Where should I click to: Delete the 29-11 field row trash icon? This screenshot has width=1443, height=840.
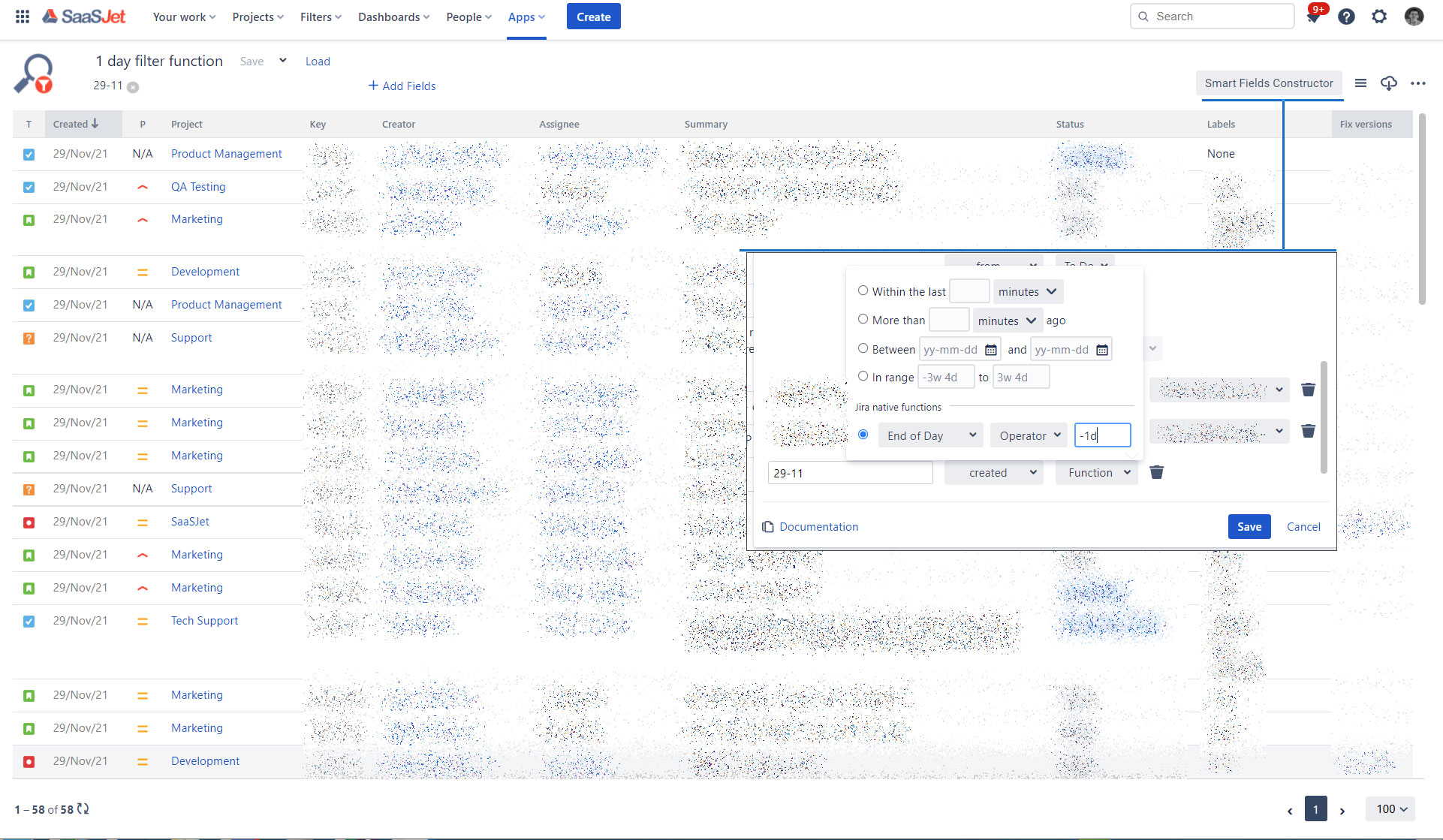1157,472
